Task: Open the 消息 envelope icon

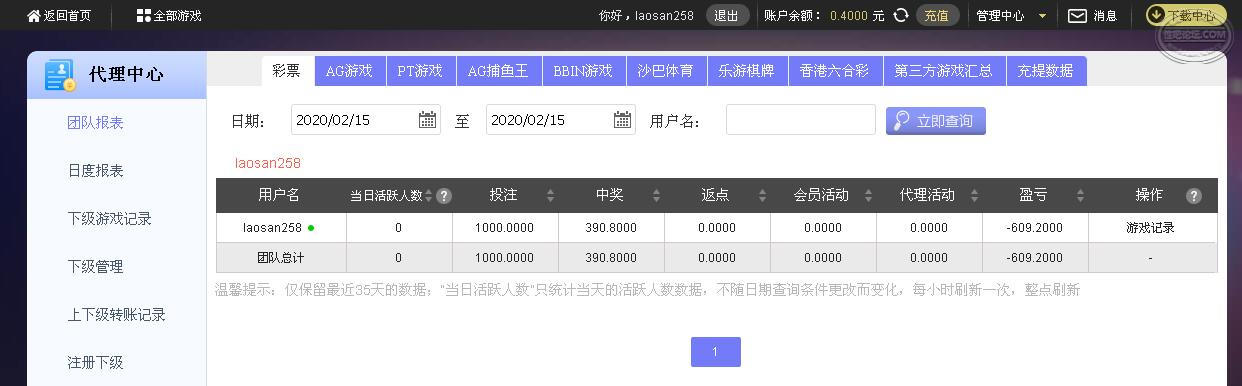Action: pos(1077,16)
